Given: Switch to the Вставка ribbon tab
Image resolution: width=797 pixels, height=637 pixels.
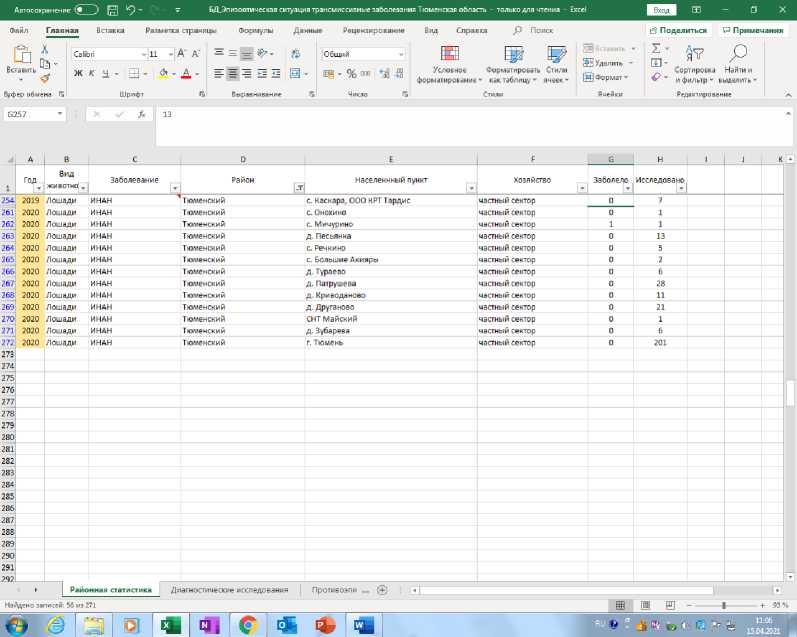Looking at the screenshot, I should click(x=111, y=30).
